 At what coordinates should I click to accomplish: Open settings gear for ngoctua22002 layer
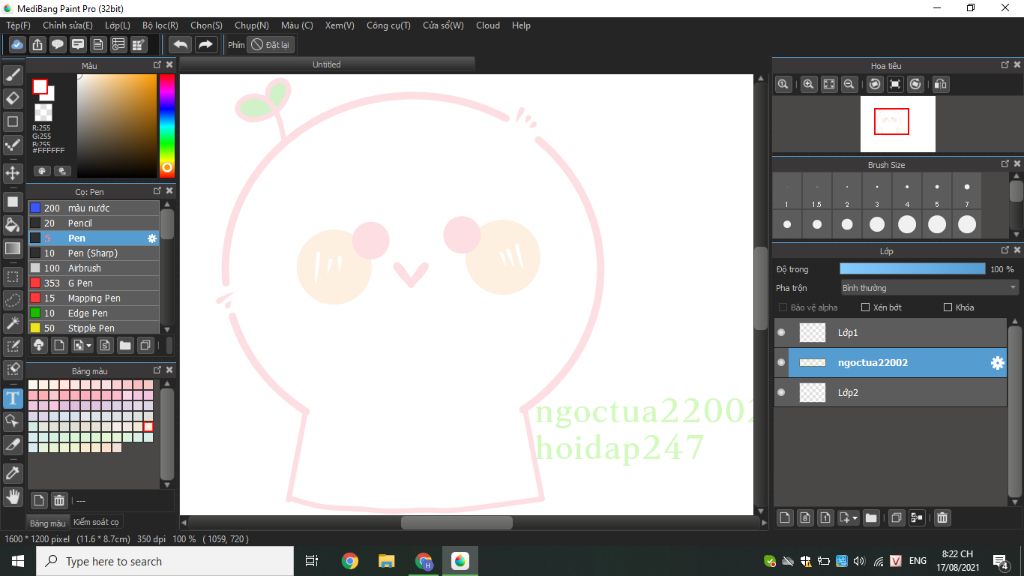(997, 362)
